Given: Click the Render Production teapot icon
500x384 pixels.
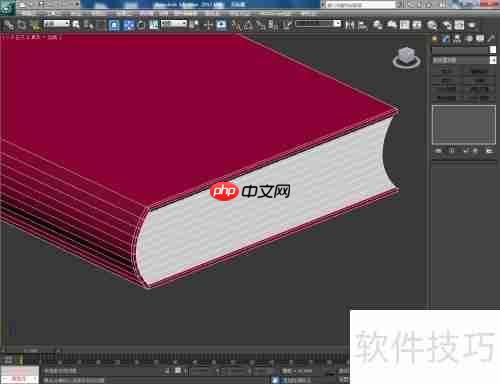Looking at the screenshot, I should coord(472,25).
